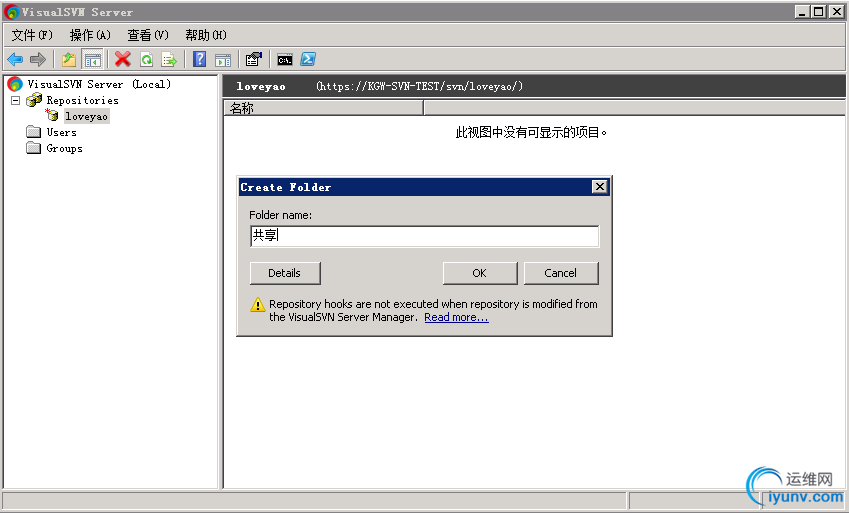Launch PowerShell toolbar icon
Viewport: 849px width, 513px height.
click(x=308, y=59)
